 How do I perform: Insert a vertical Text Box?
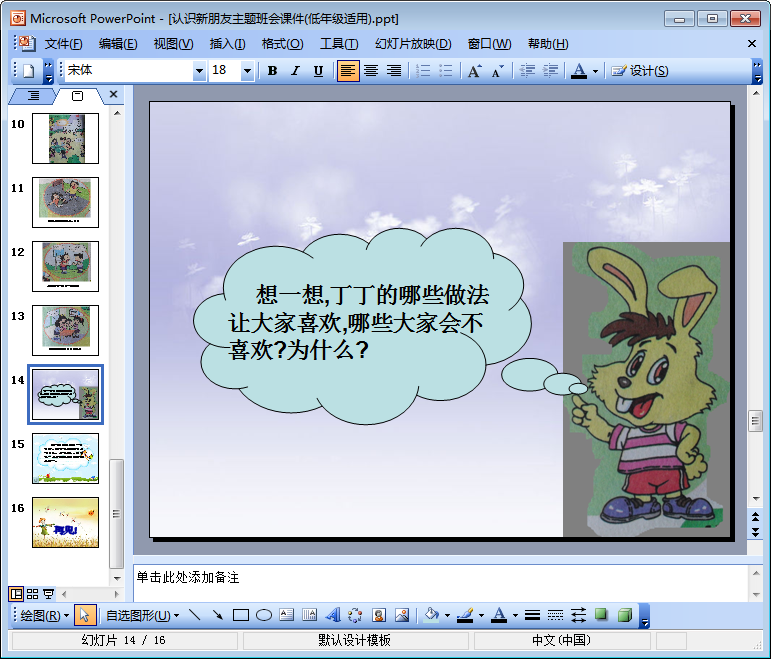tap(309, 615)
